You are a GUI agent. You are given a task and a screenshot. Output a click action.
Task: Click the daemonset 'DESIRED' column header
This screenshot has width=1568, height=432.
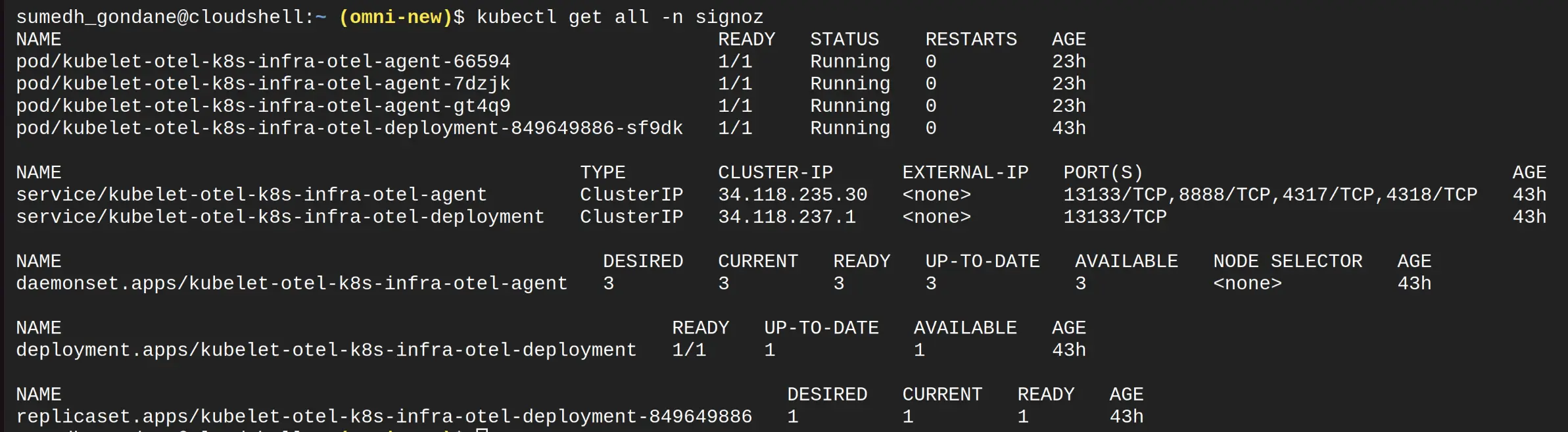point(643,262)
